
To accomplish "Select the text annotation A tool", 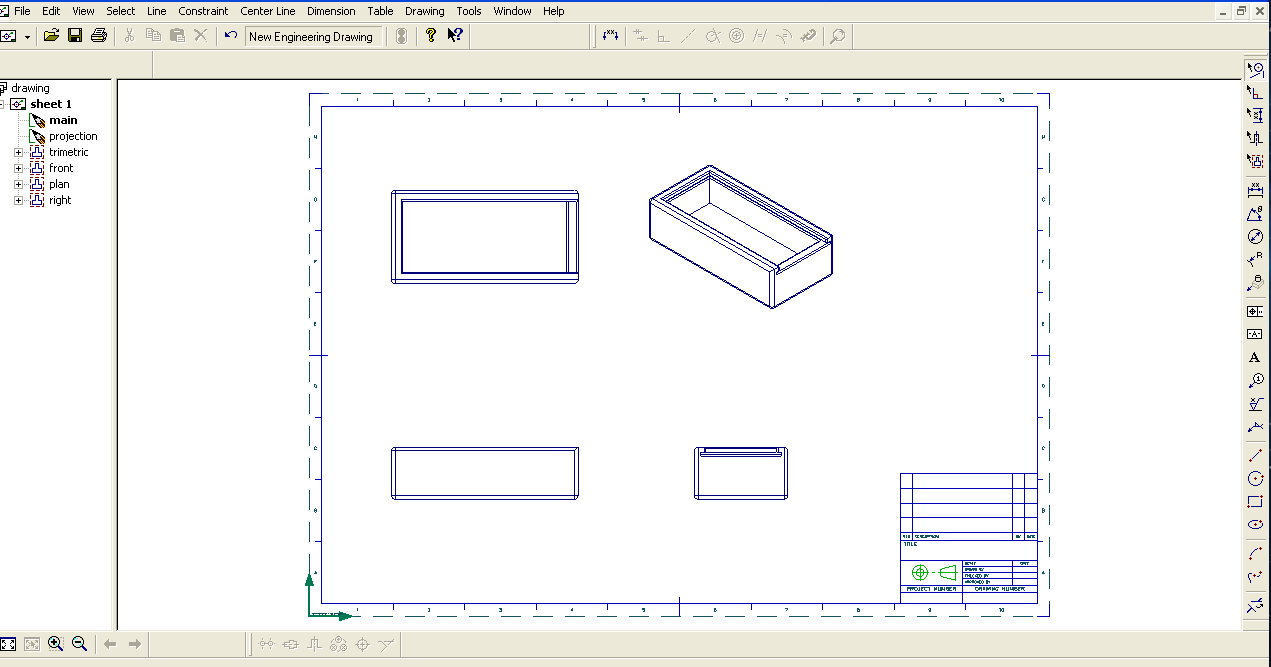I will [x=1255, y=357].
